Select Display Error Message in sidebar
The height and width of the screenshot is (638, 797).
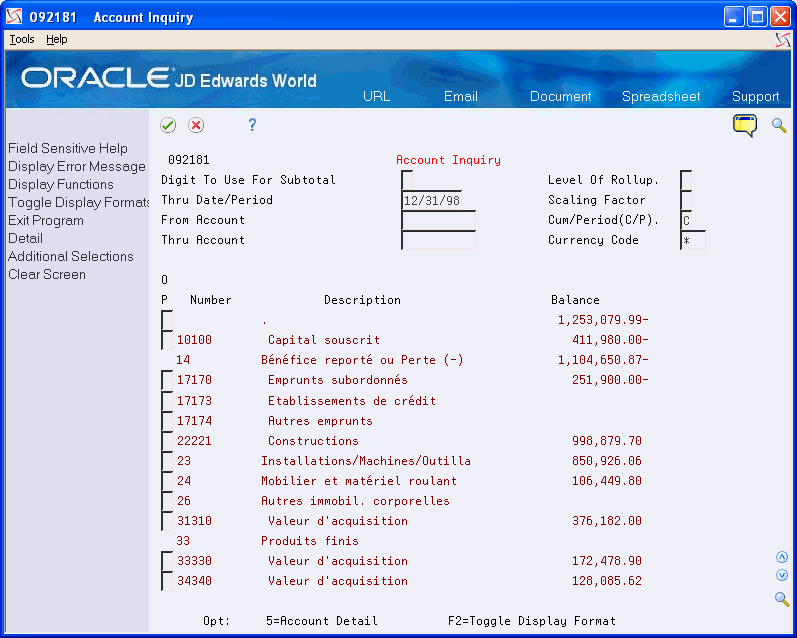[77, 166]
